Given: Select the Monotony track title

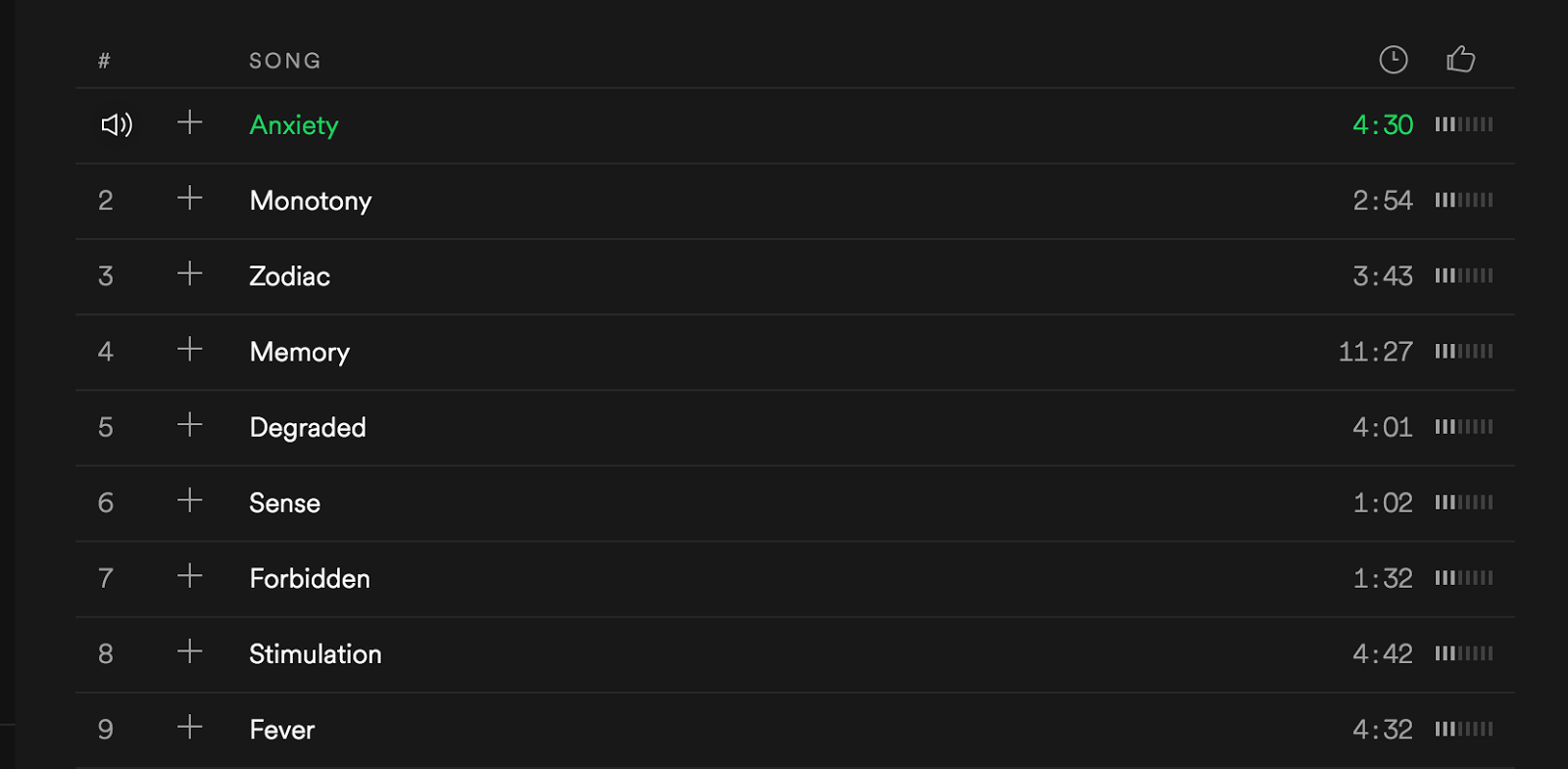Looking at the screenshot, I should [311, 201].
